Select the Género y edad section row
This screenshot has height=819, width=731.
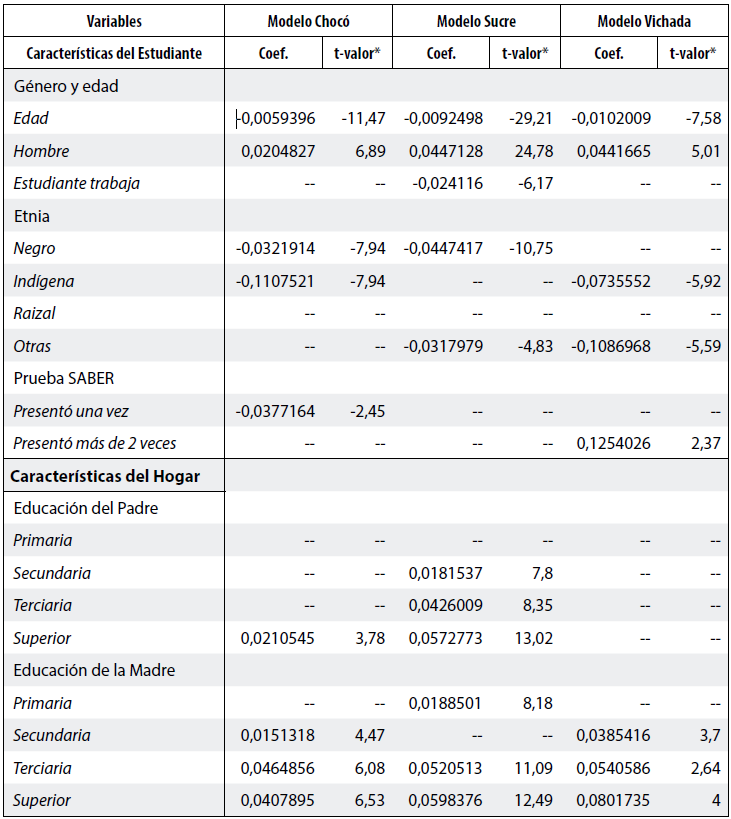[66, 86]
